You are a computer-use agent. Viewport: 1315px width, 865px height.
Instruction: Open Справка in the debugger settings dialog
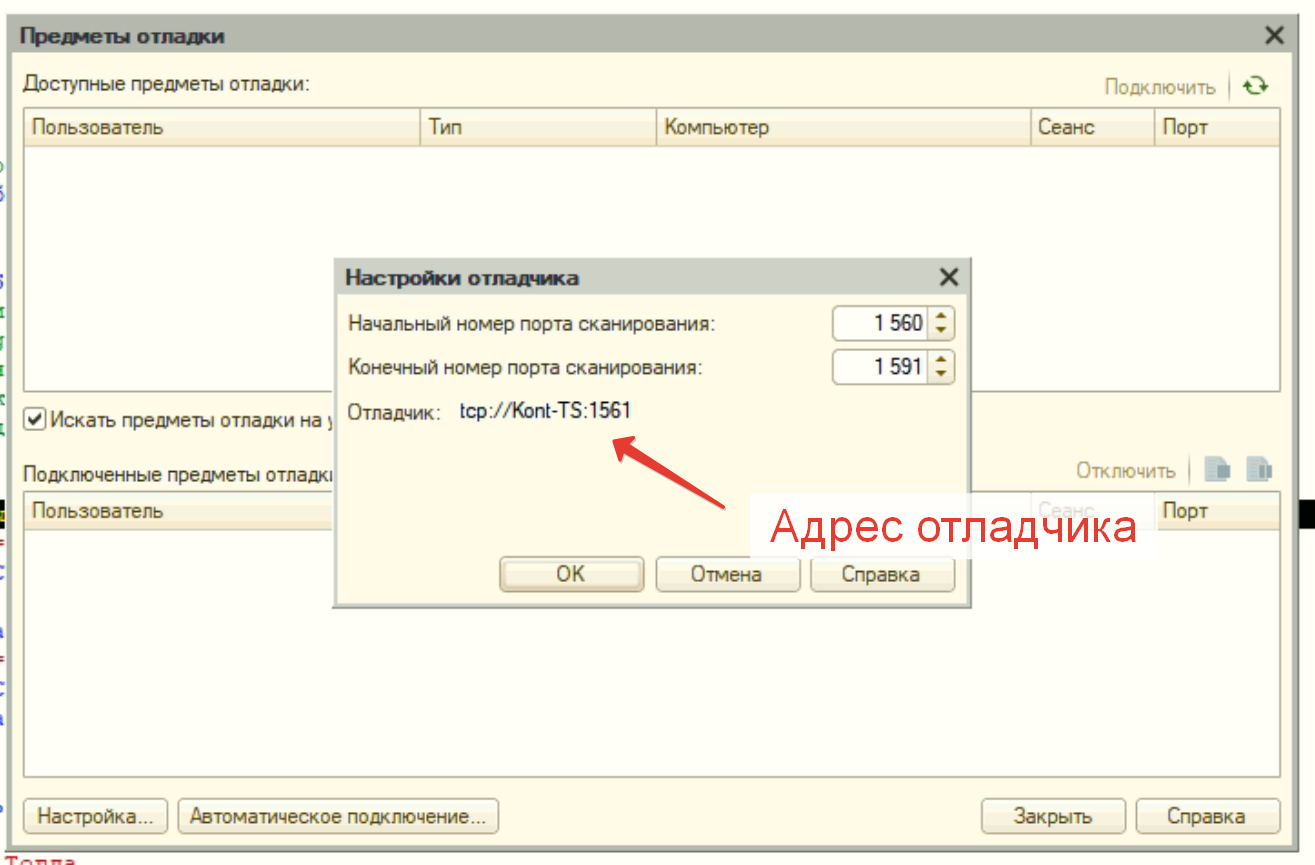pyautogui.click(x=881, y=574)
